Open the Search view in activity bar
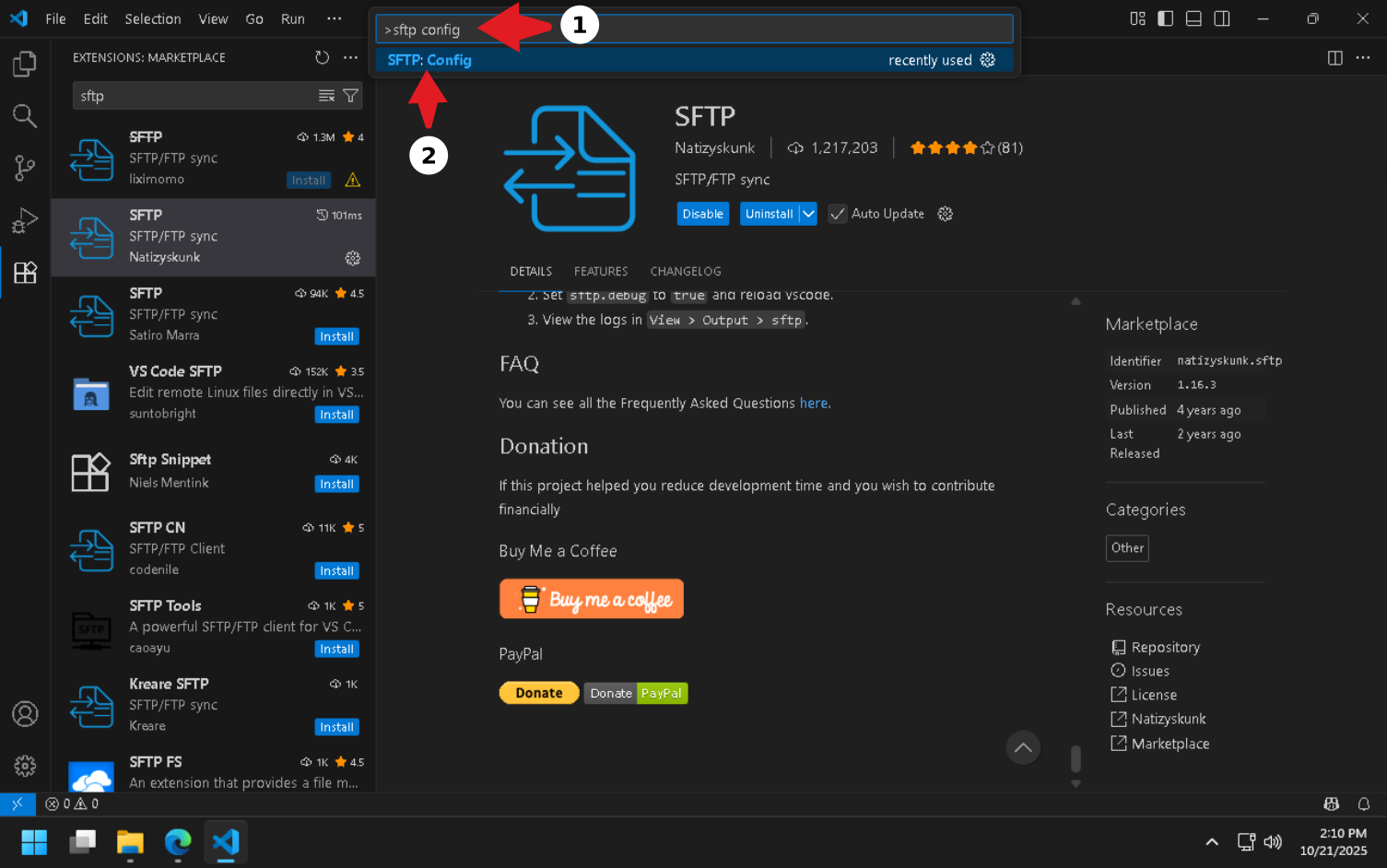The image size is (1387, 868). point(25,116)
